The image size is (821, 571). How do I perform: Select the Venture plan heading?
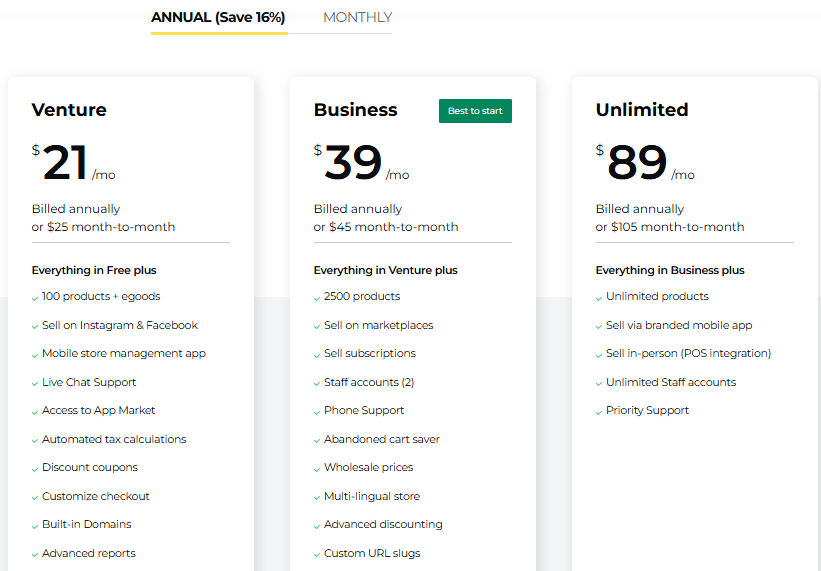(69, 110)
